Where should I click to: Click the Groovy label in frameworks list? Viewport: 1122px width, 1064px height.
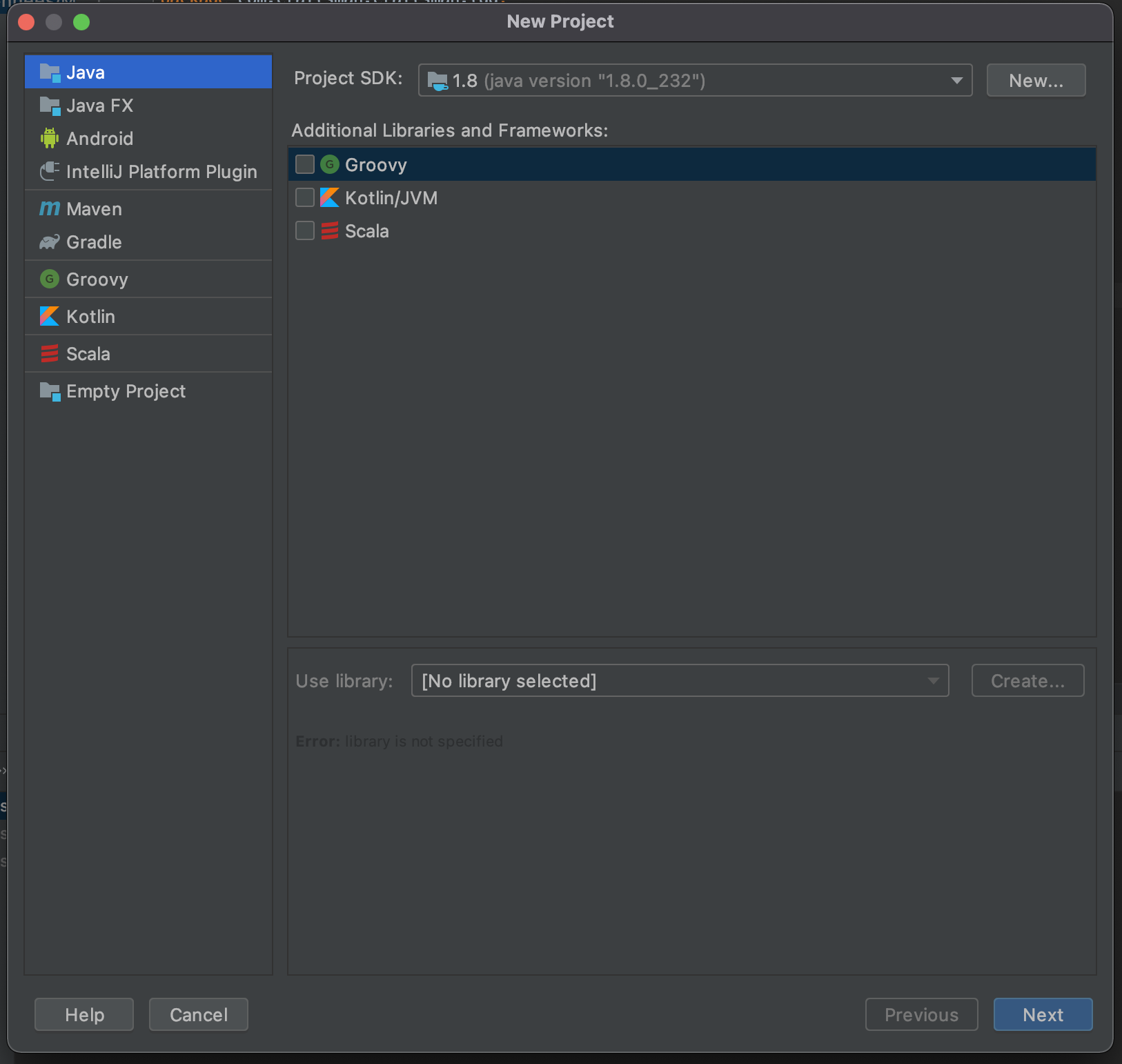(376, 165)
